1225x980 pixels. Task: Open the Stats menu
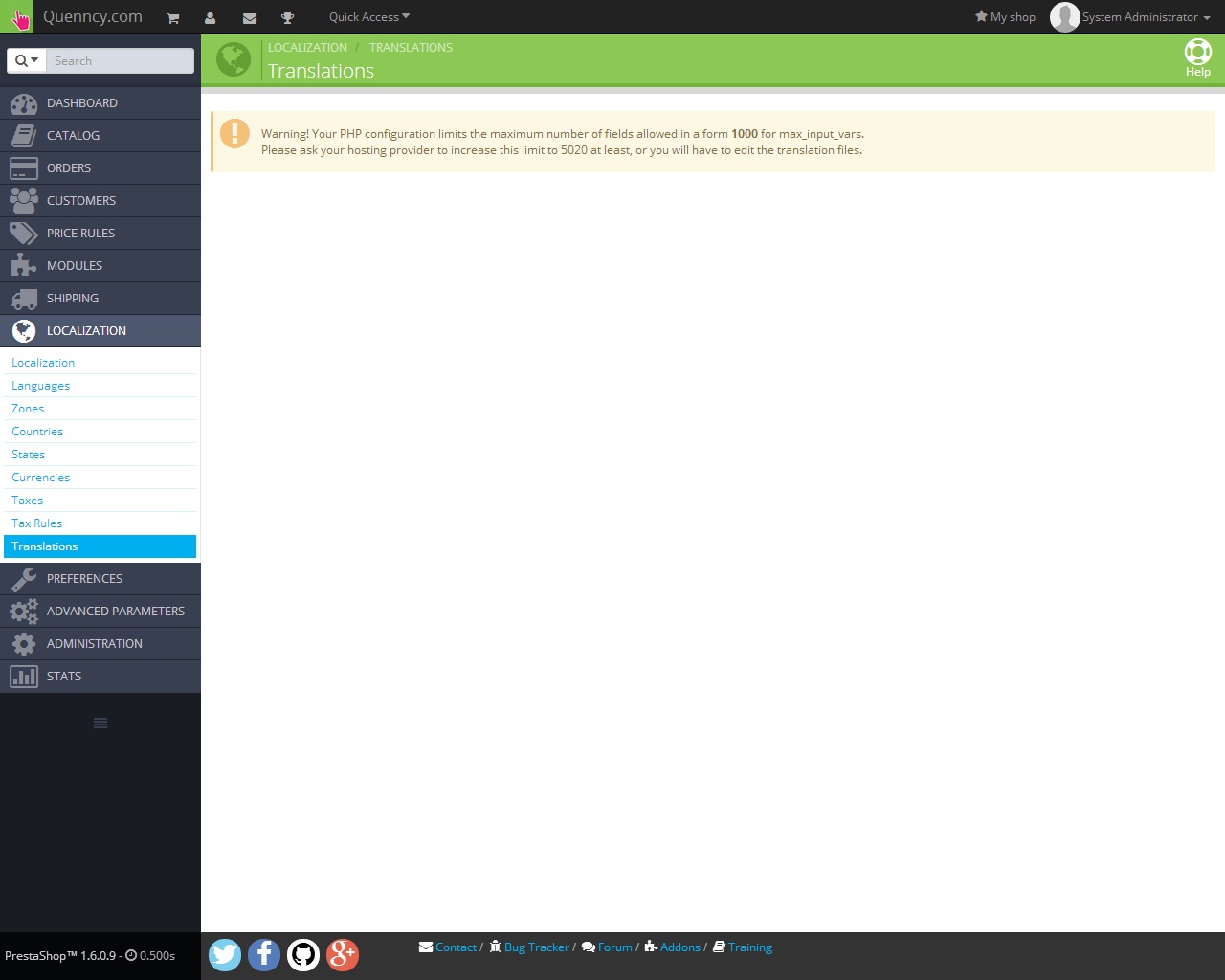point(100,677)
